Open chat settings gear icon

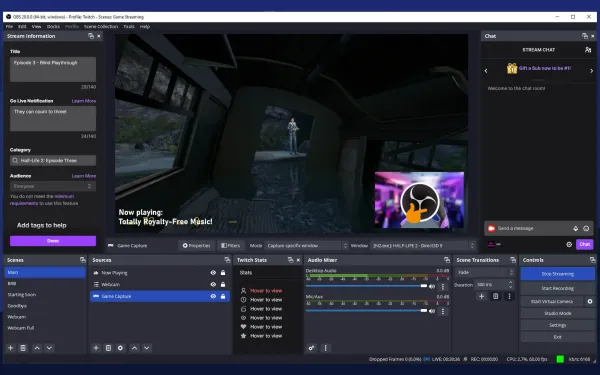(x=569, y=244)
